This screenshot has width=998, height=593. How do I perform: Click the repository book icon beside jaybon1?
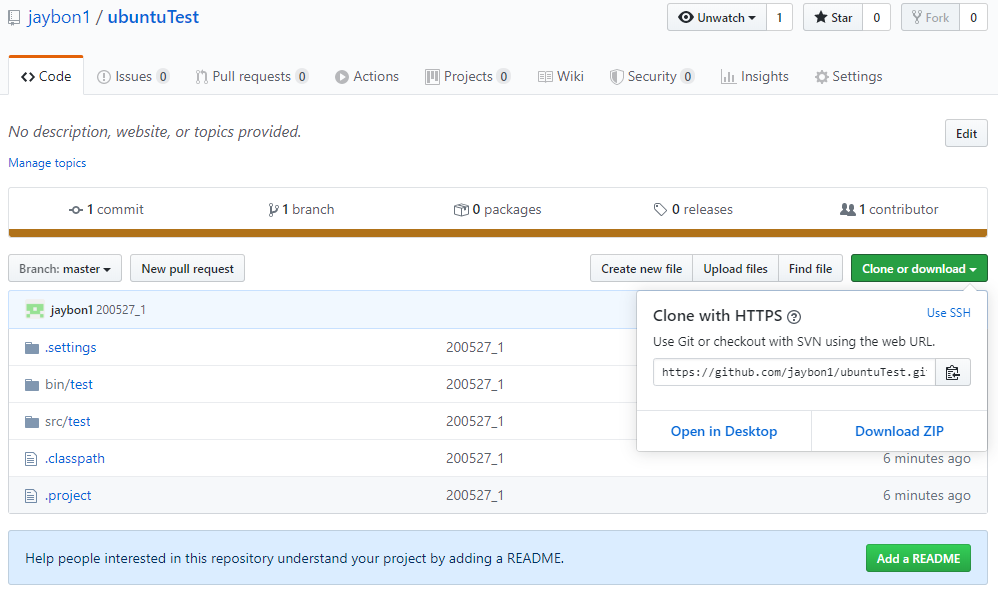[x=14, y=18]
